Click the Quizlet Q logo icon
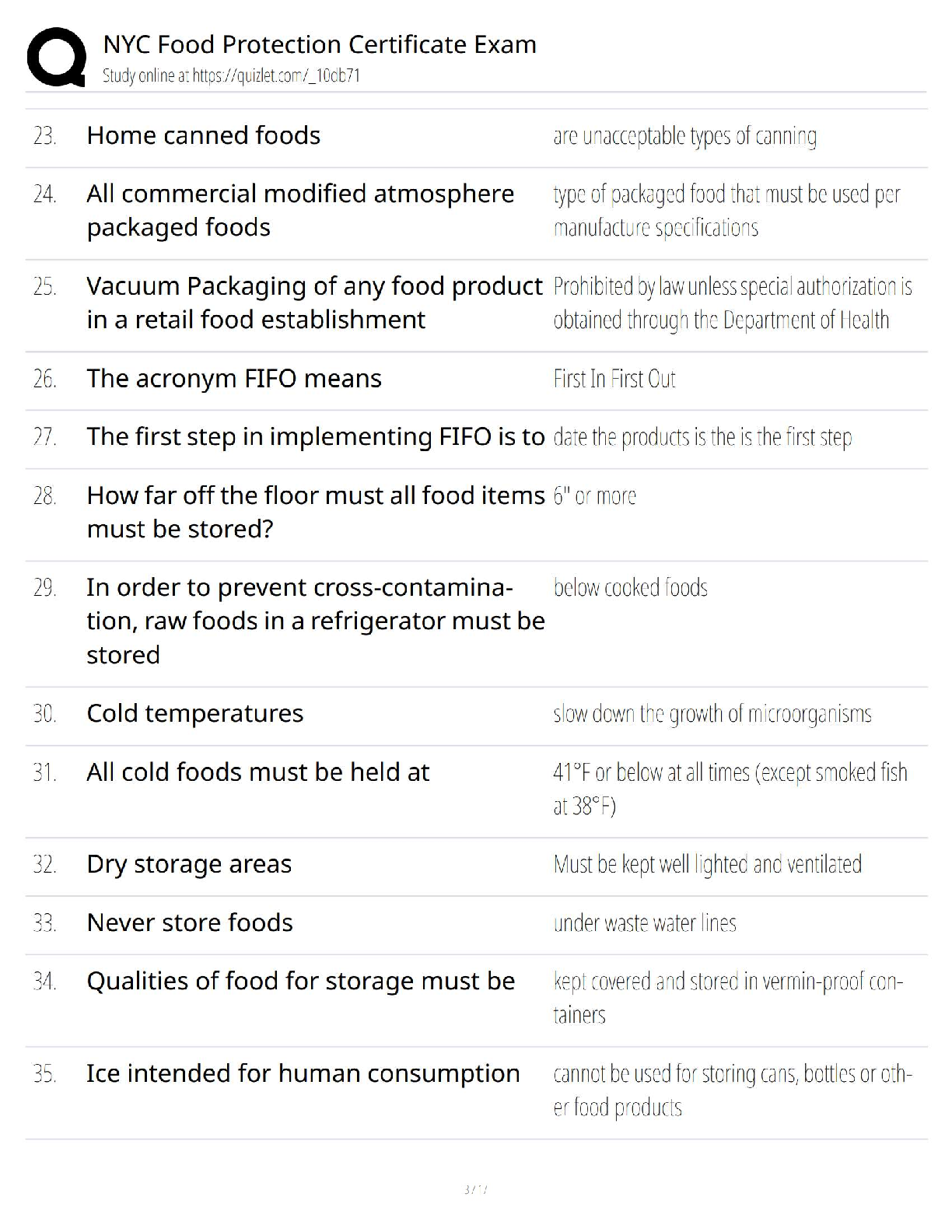The image size is (952, 1232). [56, 58]
